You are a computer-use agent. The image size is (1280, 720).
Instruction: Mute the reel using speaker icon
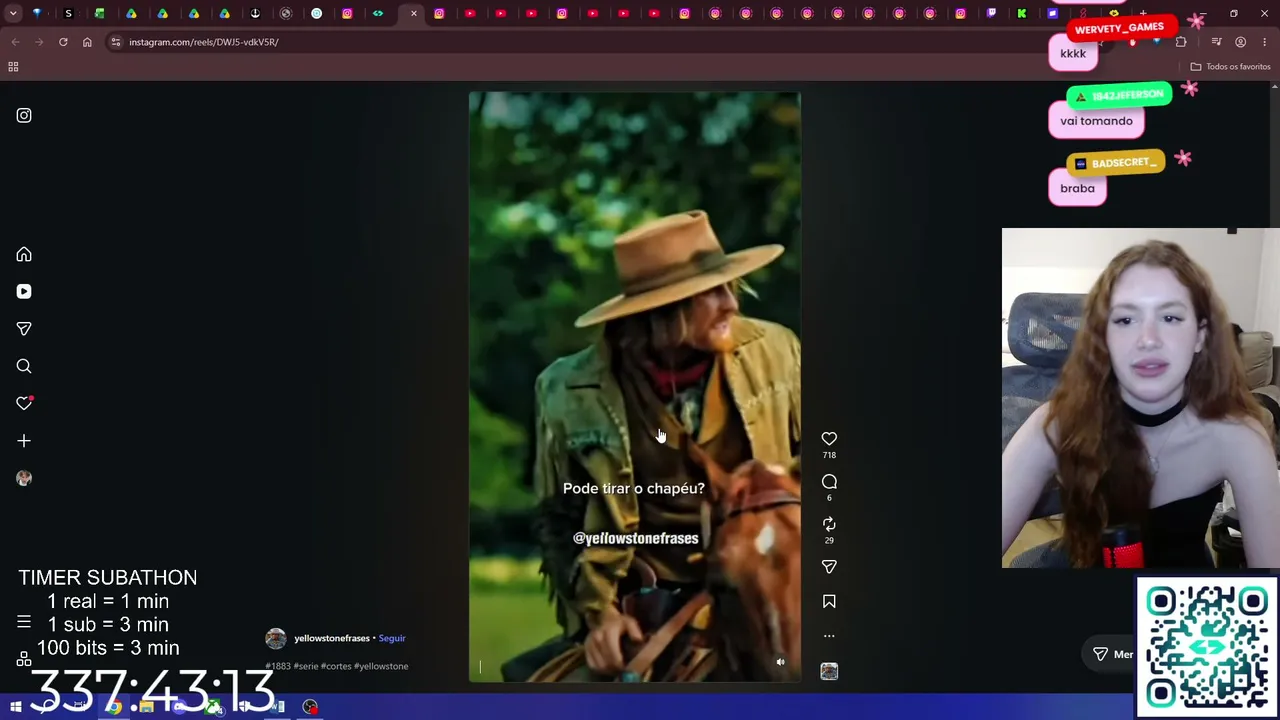coord(781,662)
